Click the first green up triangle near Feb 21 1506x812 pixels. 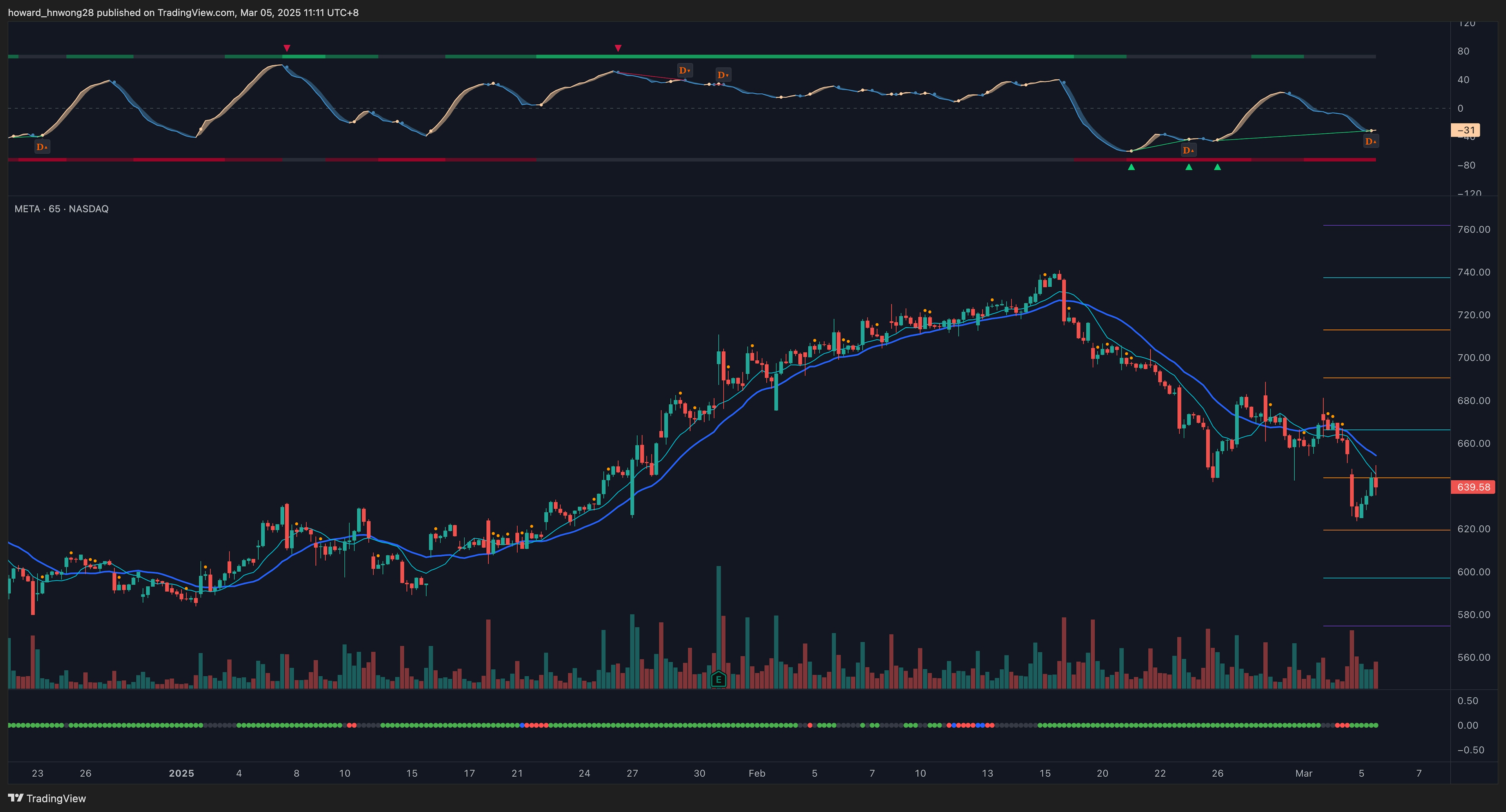[x=1131, y=167]
